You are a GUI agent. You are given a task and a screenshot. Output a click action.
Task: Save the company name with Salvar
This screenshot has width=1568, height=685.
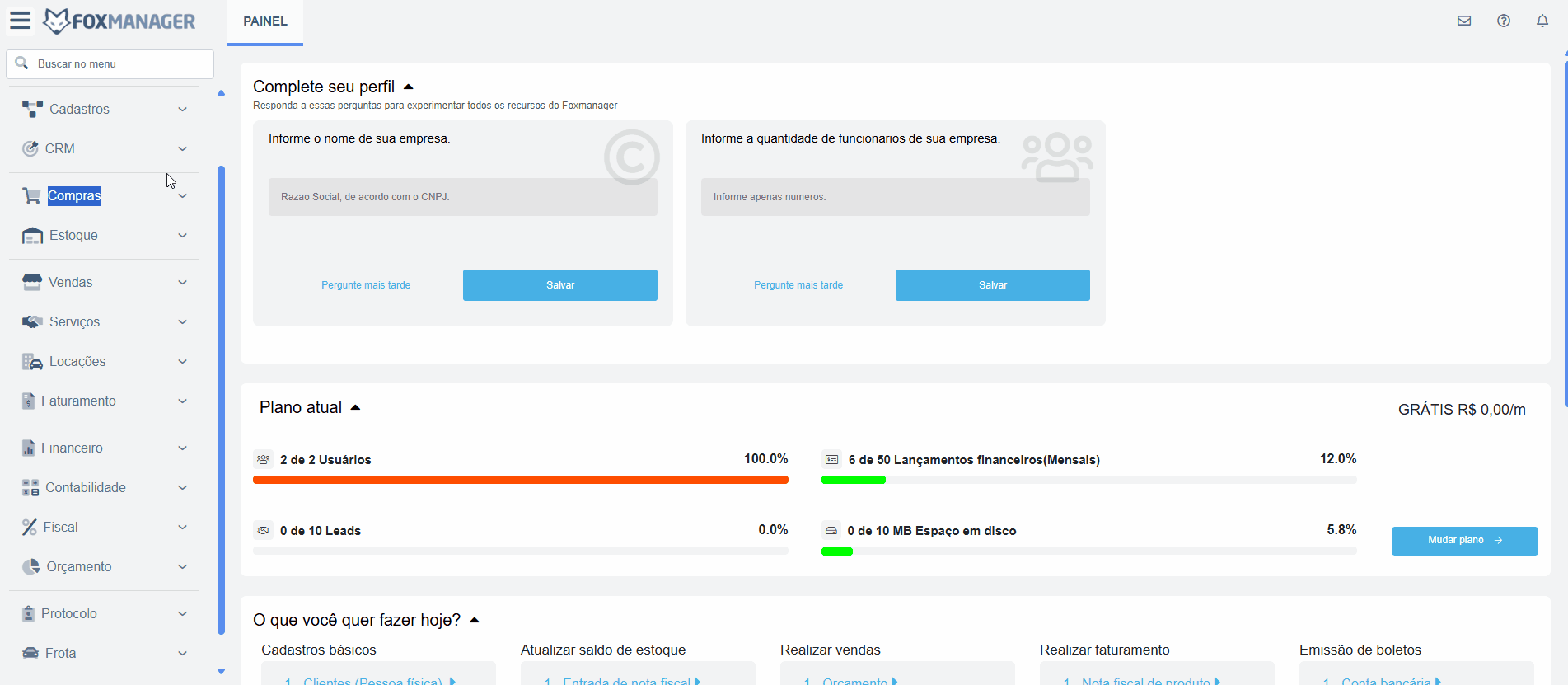pos(560,285)
